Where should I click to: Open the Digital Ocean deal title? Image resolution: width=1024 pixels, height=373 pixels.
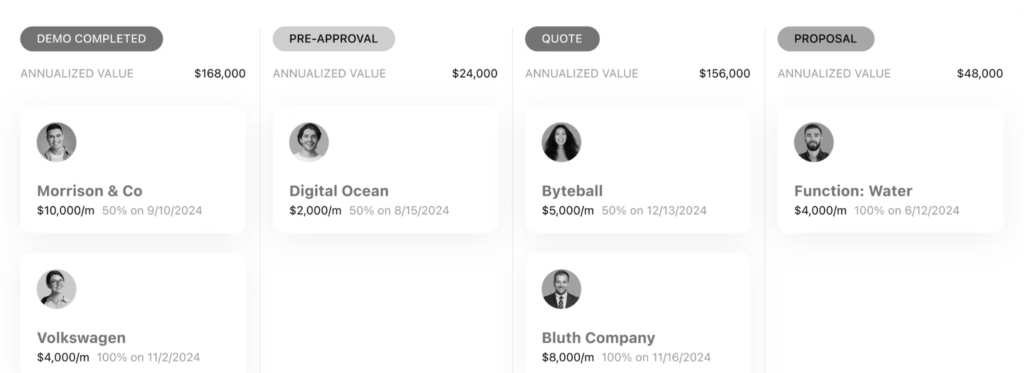tap(339, 191)
